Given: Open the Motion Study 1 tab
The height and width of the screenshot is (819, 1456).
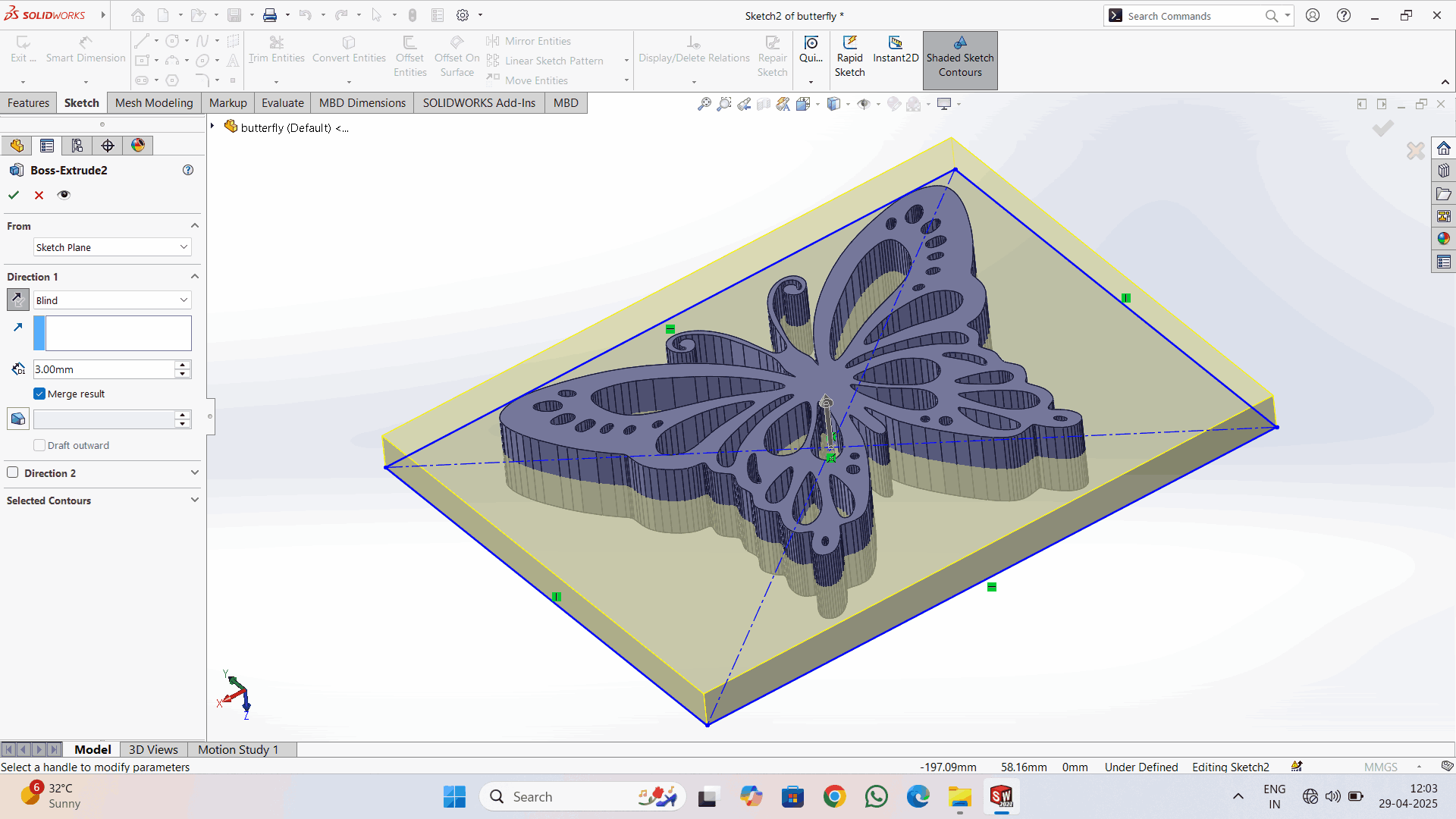Looking at the screenshot, I should tap(238, 749).
